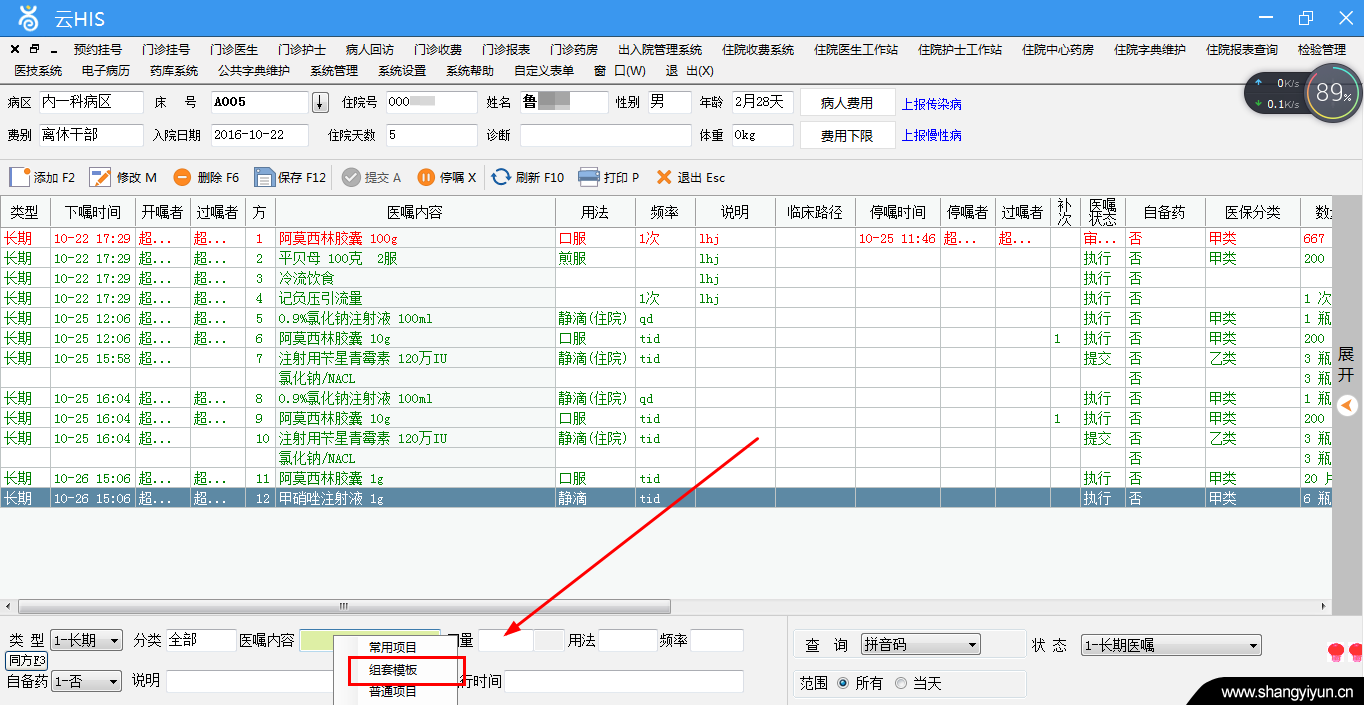The width and height of the screenshot is (1364, 705).
Task: Open 住院护士工作站 menu
Action: coord(960,49)
